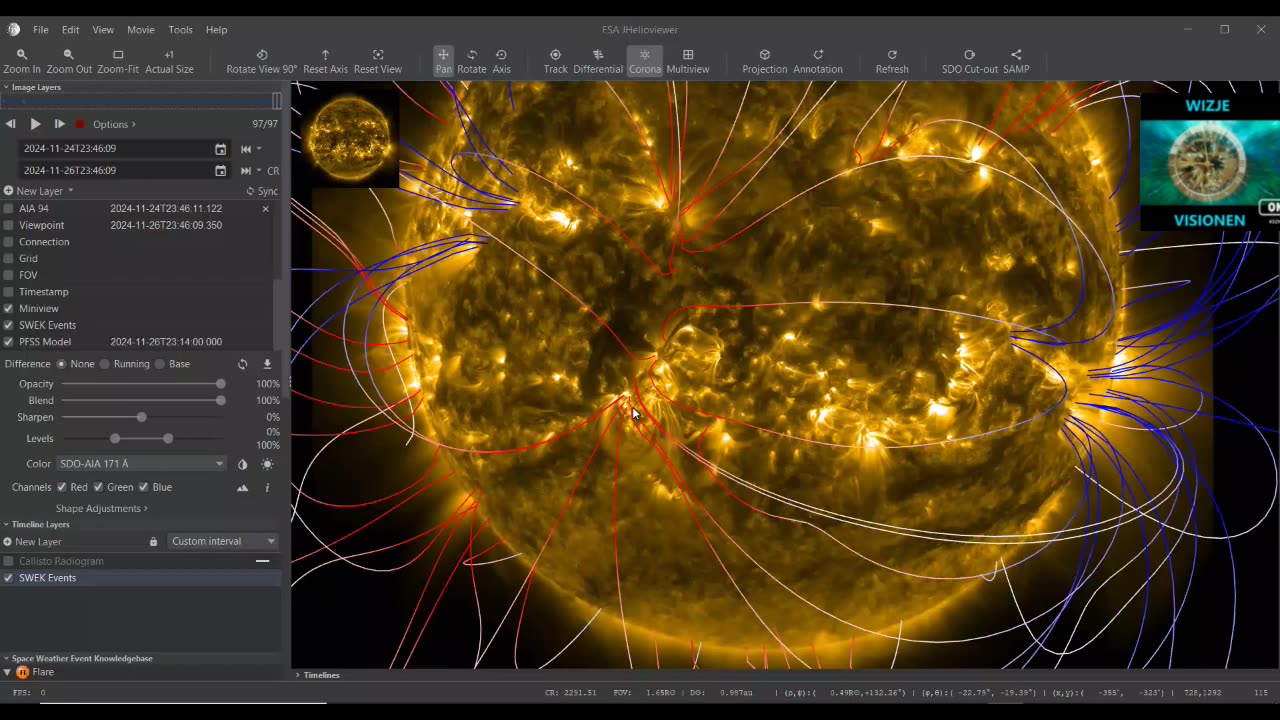Viewport: 1280px width, 720px height.
Task: Collapse the Flare event tree
Action: click(7, 672)
